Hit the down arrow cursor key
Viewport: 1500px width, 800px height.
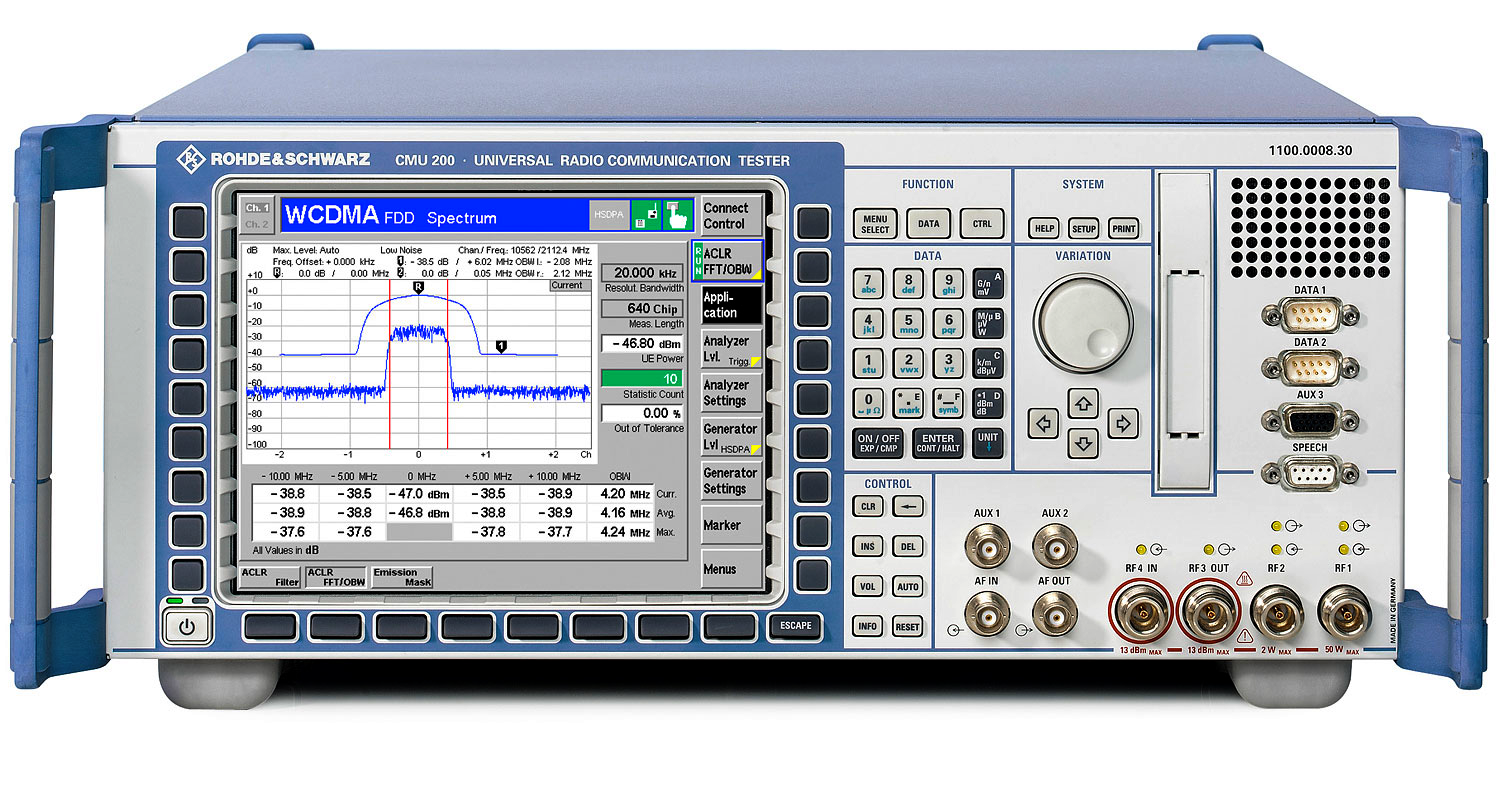1083,442
